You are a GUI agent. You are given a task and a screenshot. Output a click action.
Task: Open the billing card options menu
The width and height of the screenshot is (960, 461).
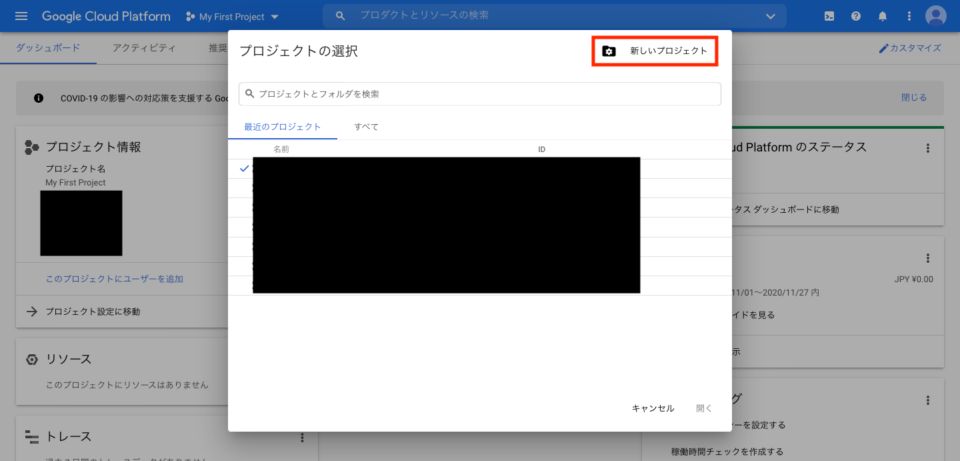pyautogui.click(x=928, y=258)
